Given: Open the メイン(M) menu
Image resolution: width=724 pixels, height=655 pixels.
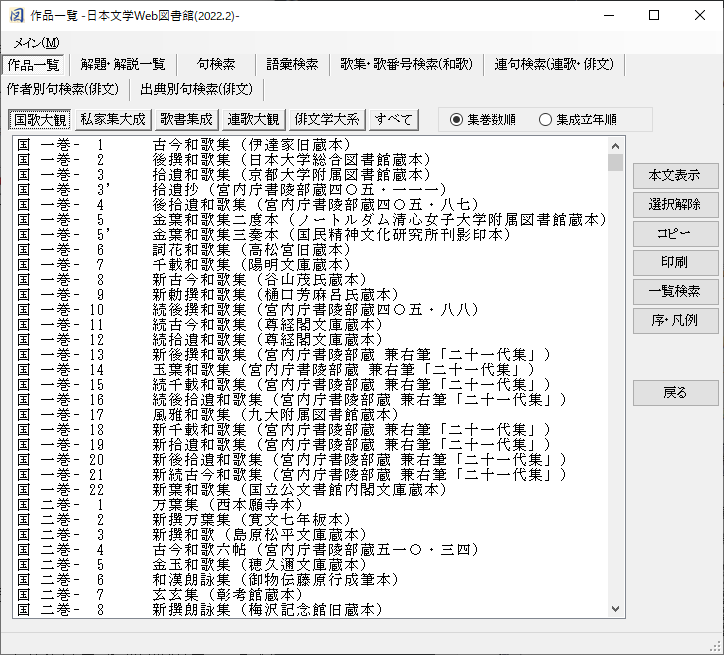Looking at the screenshot, I should 36,43.
